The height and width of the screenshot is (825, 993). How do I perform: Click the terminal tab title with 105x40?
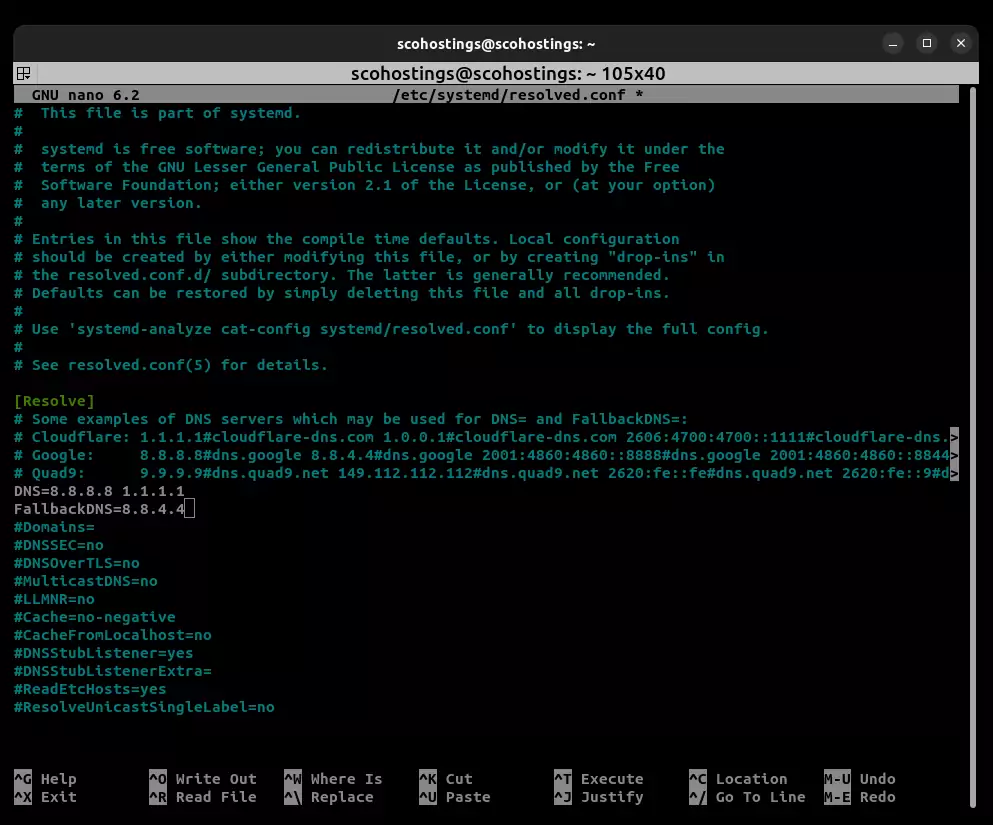click(x=508, y=73)
